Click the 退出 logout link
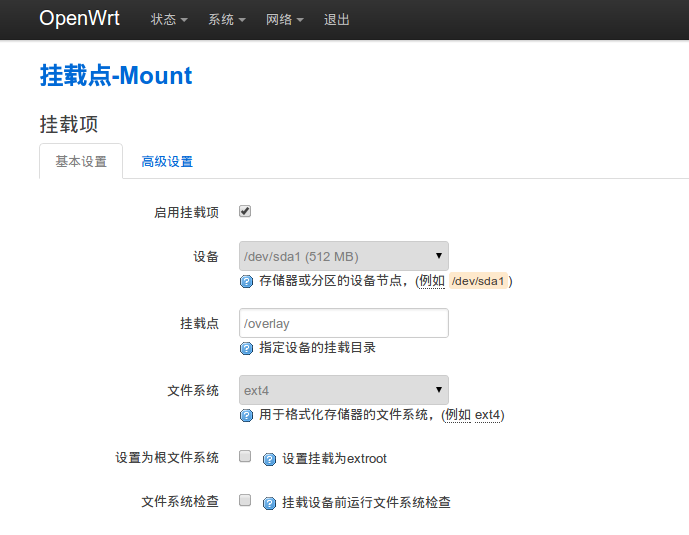Image resolution: width=689 pixels, height=535 pixels. pos(337,20)
